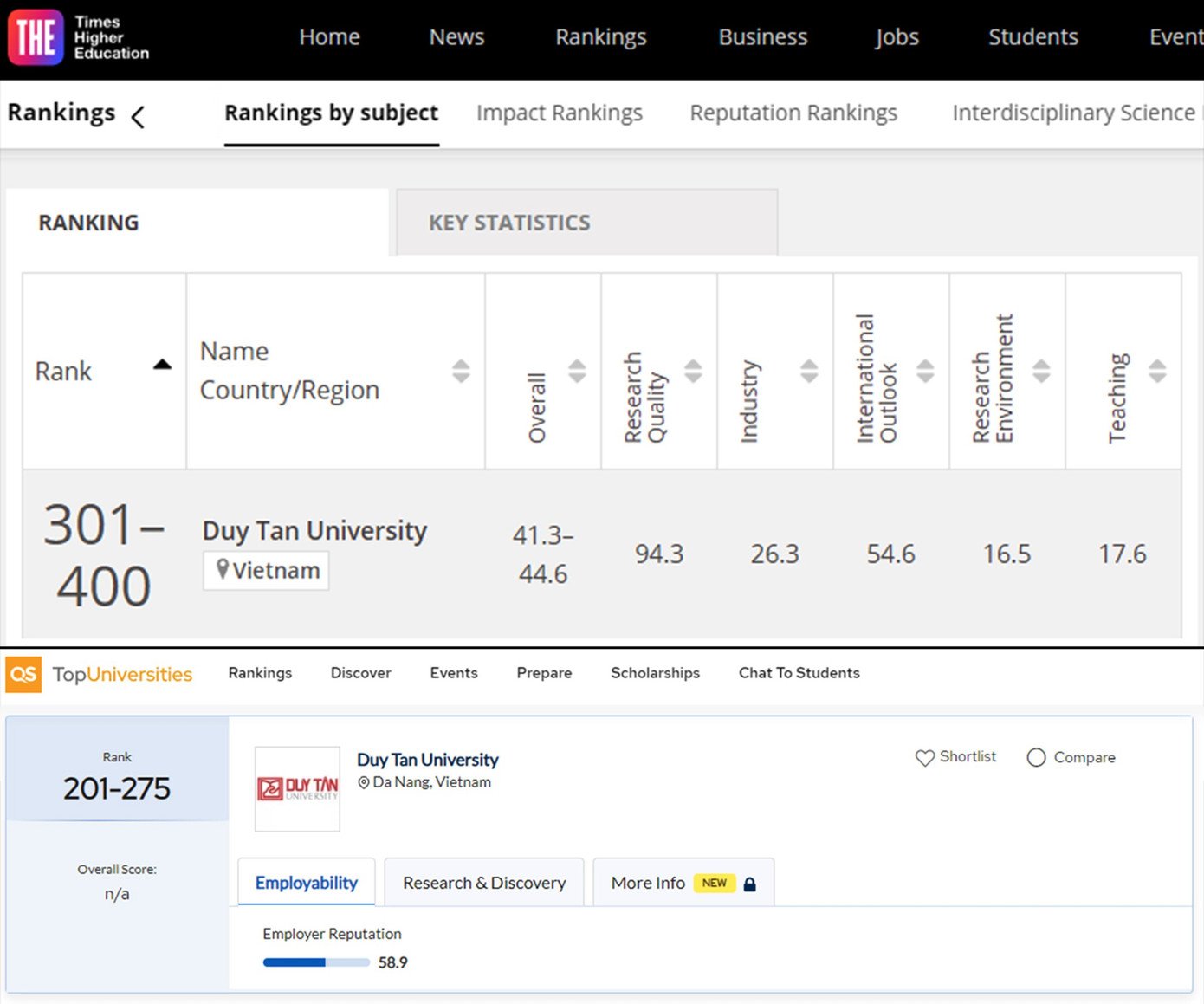
Task: Click the More Info lock icon
Action: pyautogui.click(x=750, y=884)
